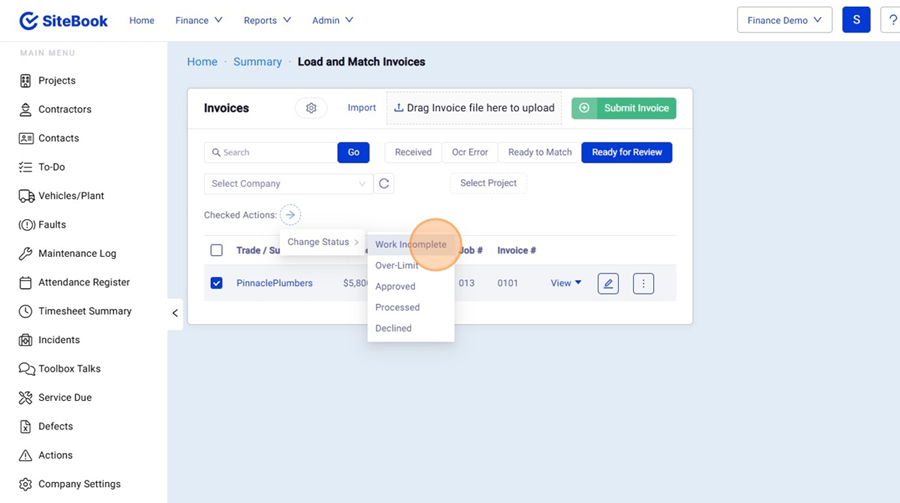Click the invoices settings gear icon
Screen dimensions: 900x503
pyautogui.click(x=311, y=108)
